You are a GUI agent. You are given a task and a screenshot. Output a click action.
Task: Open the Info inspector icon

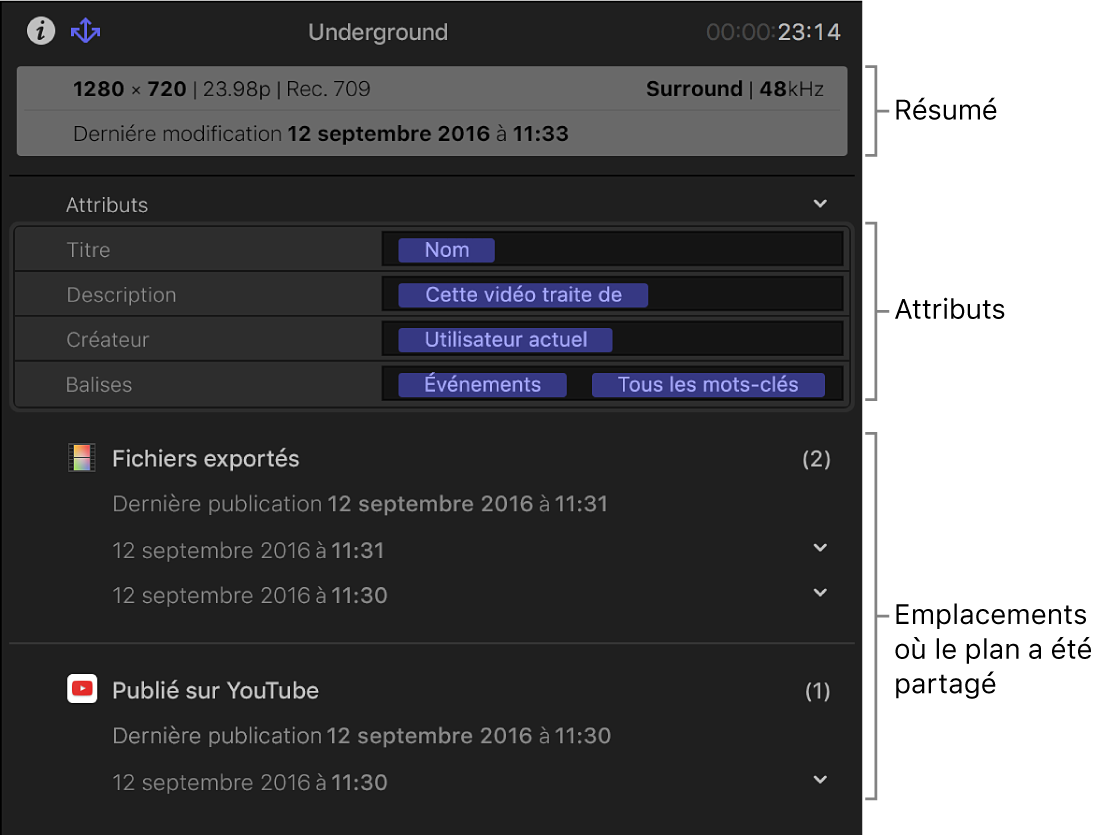(41, 31)
